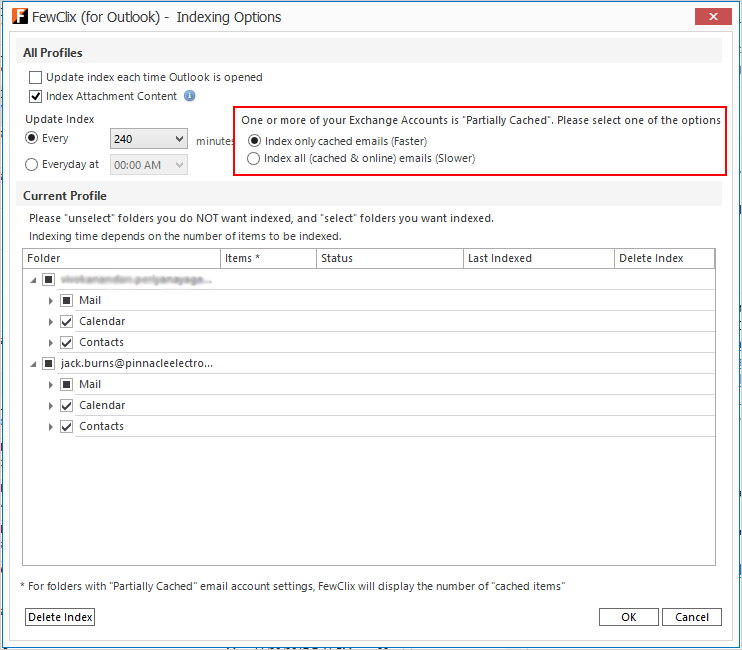Click the Update Index label
This screenshot has width=742, height=650.
point(60,119)
